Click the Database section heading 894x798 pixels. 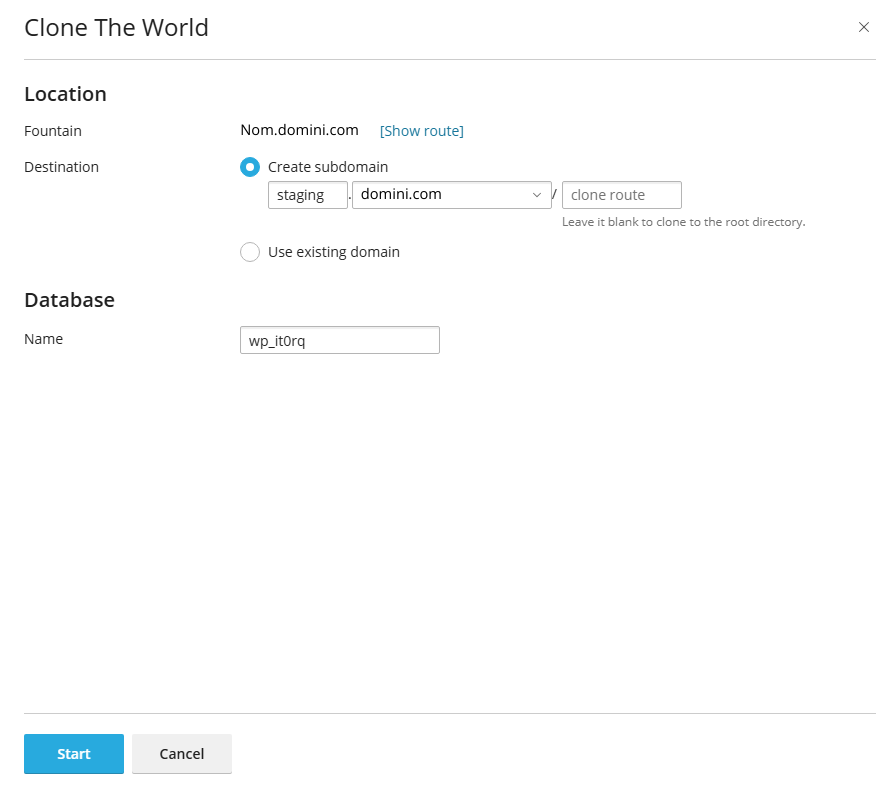tap(69, 300)
